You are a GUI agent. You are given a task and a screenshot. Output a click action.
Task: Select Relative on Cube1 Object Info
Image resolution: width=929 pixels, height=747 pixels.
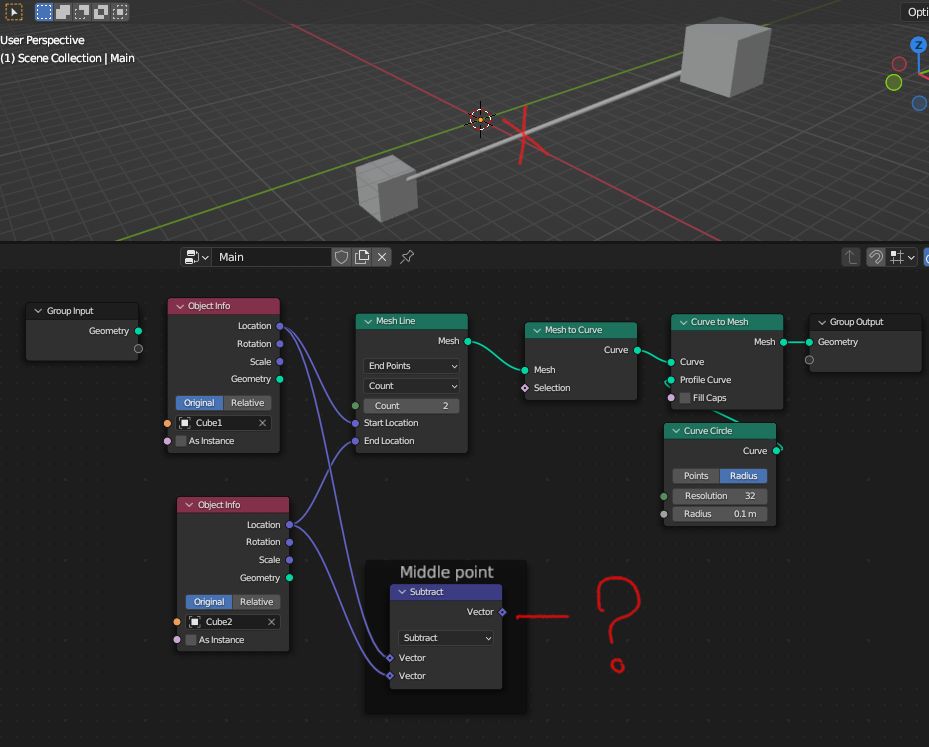[x=248, y=403]
